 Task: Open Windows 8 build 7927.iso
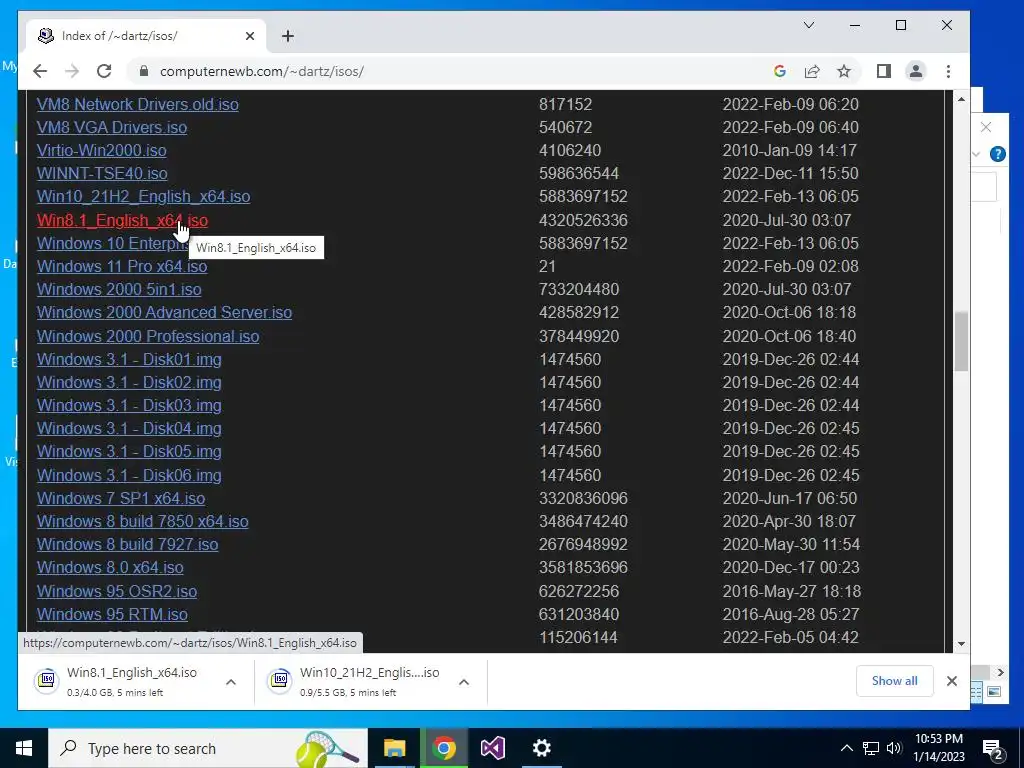click(x=127, y=544)
